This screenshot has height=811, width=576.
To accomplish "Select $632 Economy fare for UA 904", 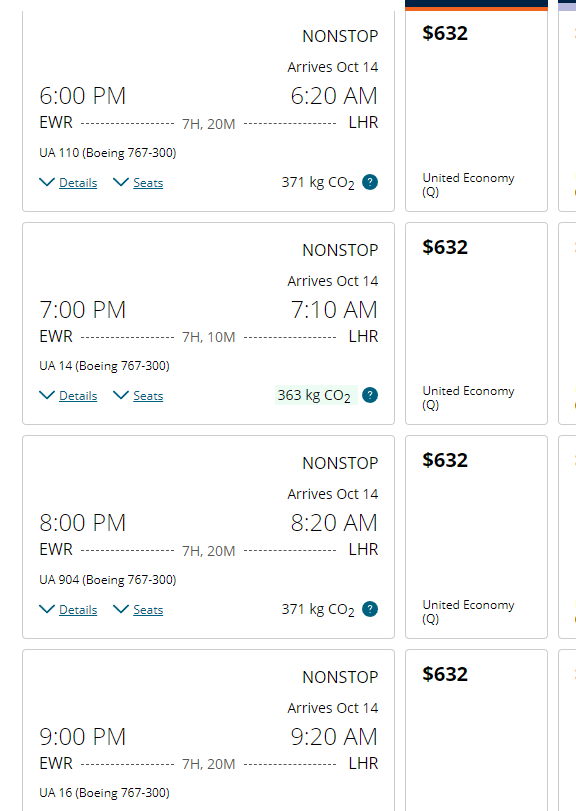I will 476,537.
